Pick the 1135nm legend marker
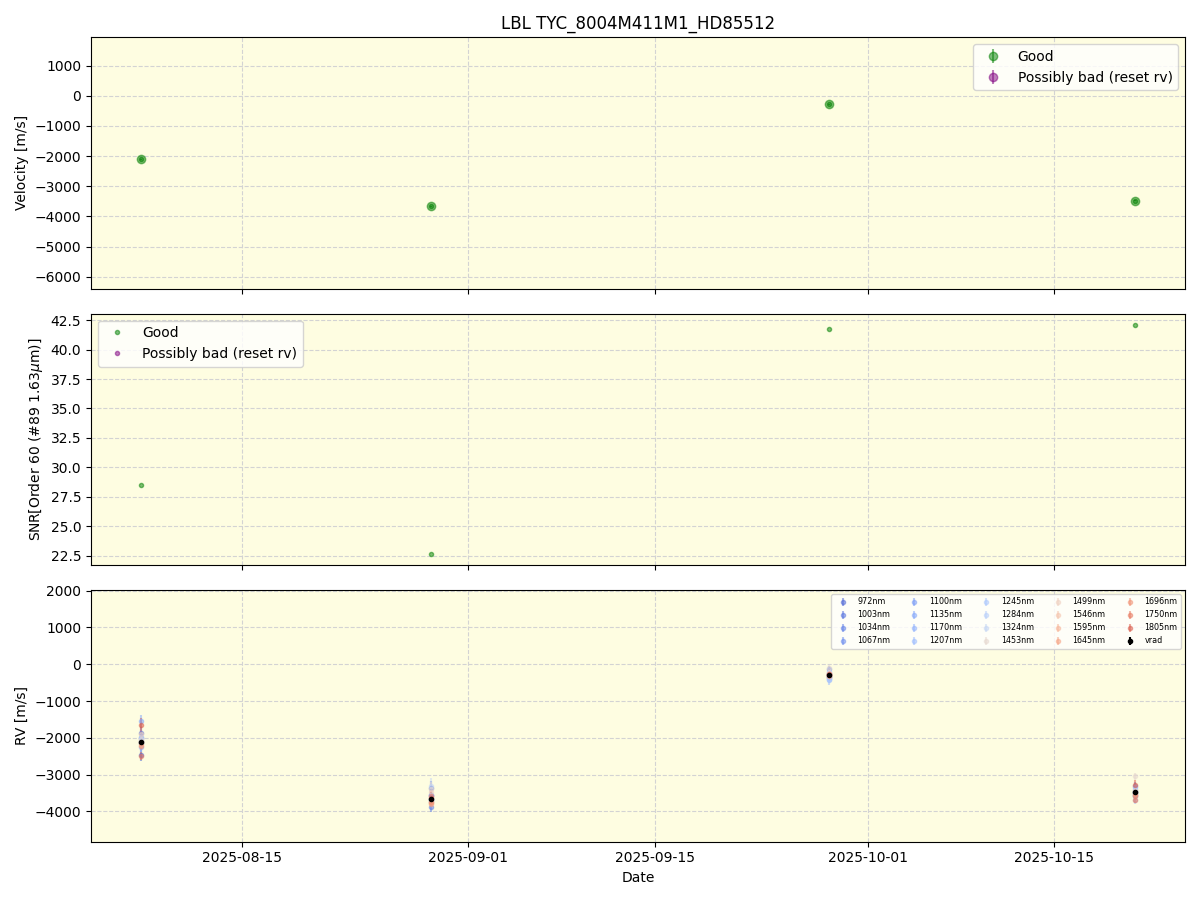1200x900 pixels. [x=914, y=615]
